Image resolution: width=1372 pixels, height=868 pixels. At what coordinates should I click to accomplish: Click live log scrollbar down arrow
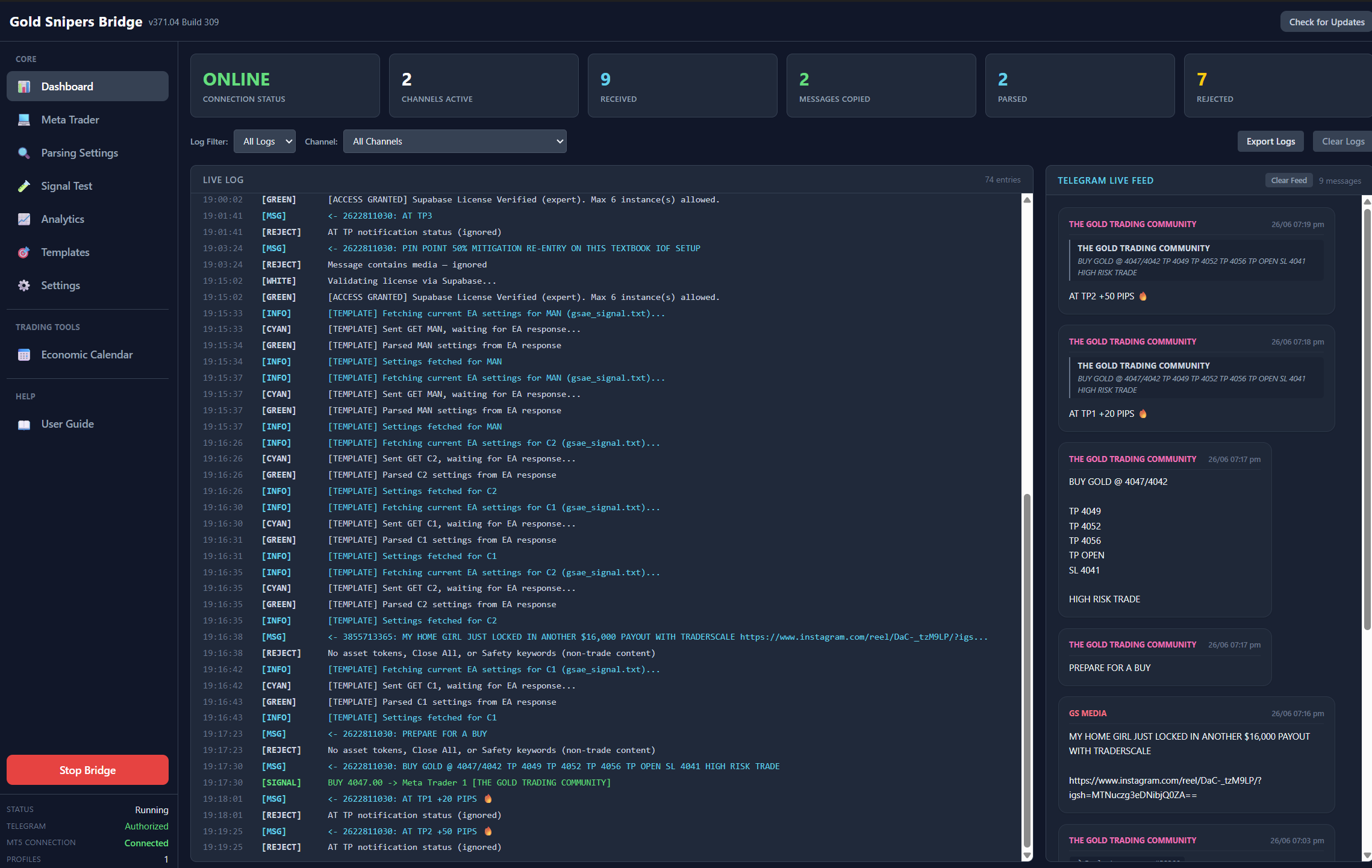tap(1027, 855)
